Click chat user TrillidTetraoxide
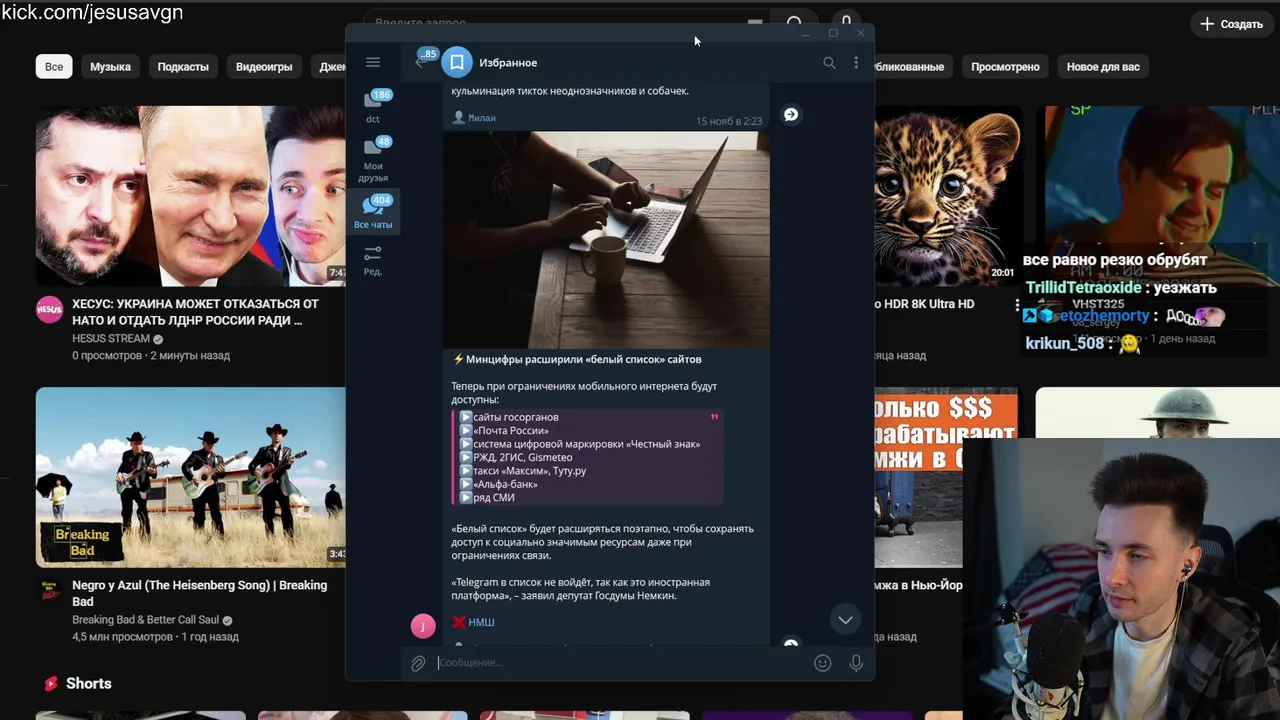Viewport: 1280px width, 720px height. pos(1084,288)
